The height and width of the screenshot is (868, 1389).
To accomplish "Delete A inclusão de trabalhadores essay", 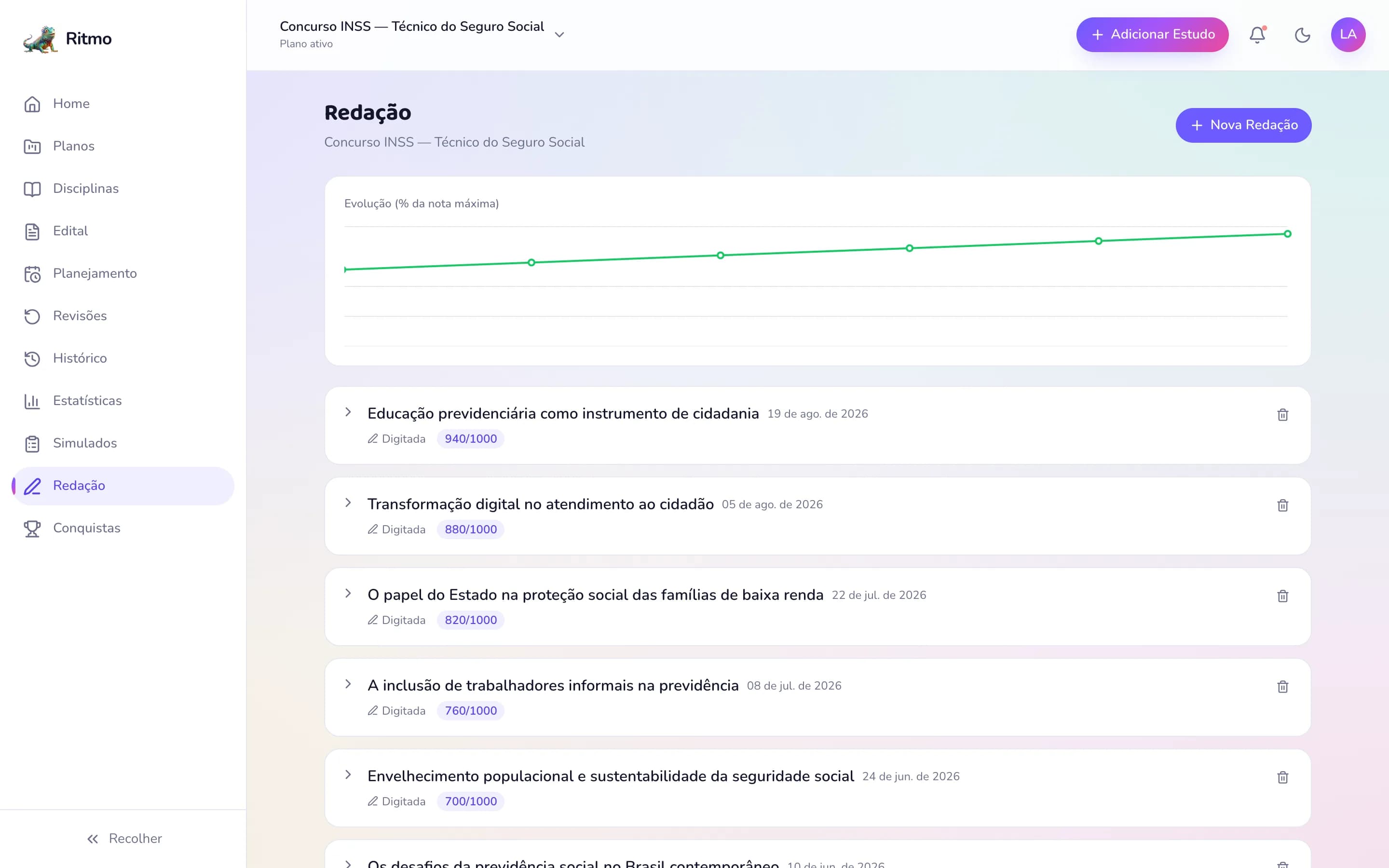I will tap(1282, 687).
